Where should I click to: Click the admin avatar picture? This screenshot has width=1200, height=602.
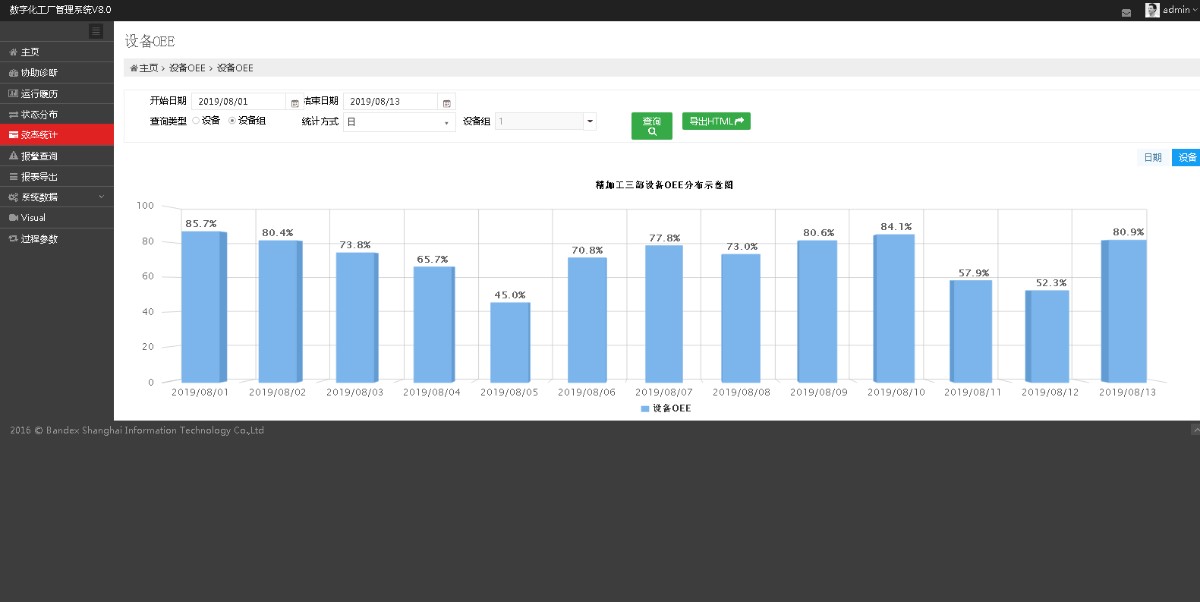[x=1152, y=10]
